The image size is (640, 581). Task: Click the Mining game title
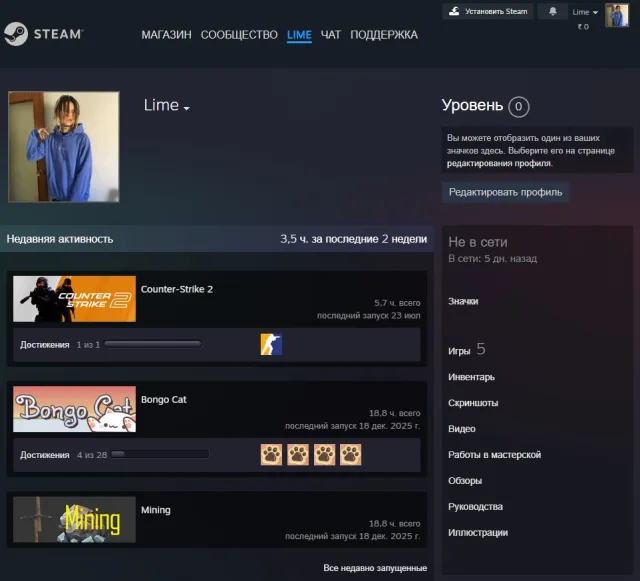click(156, 510)
